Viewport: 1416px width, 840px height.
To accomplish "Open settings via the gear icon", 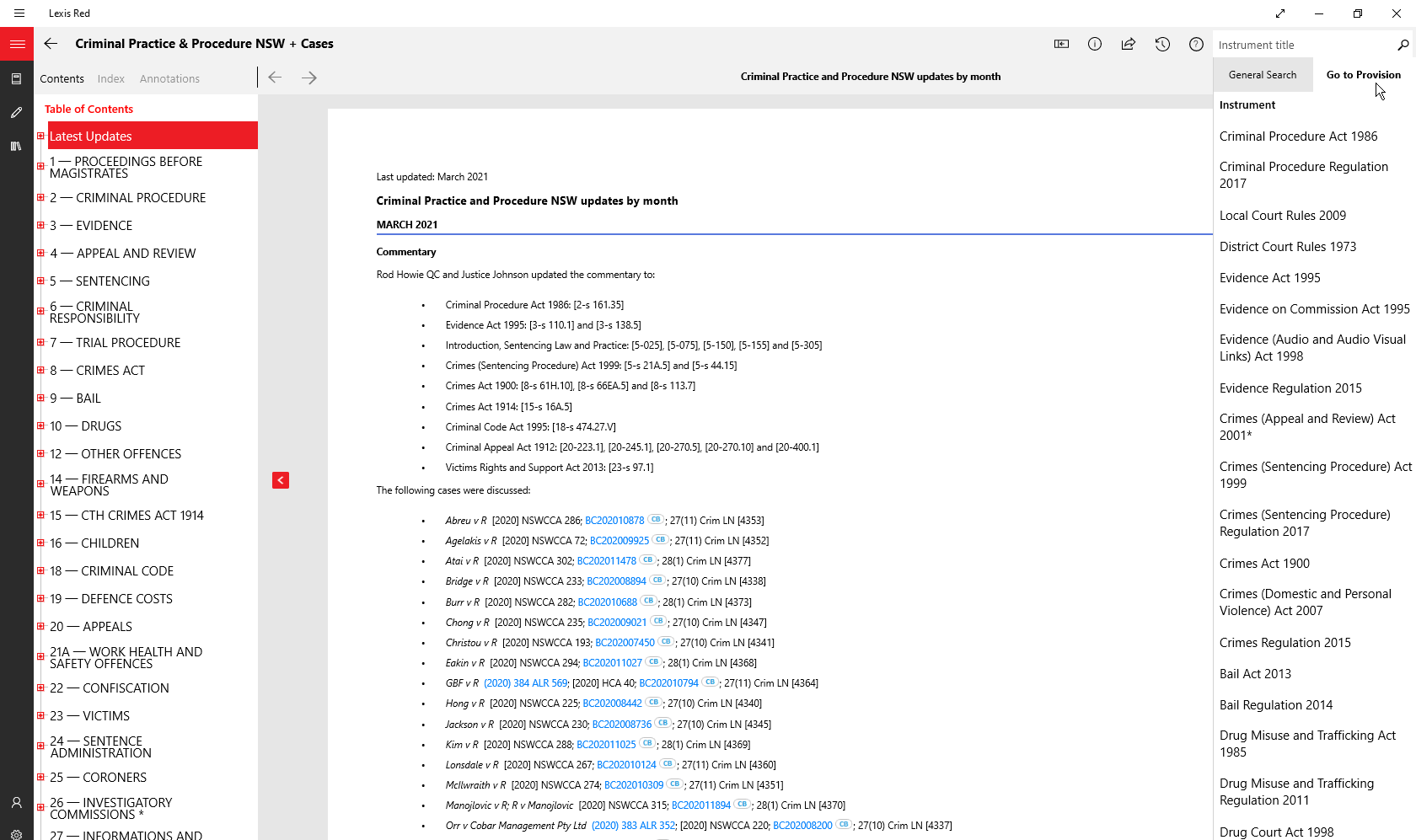I will point(16,832).
